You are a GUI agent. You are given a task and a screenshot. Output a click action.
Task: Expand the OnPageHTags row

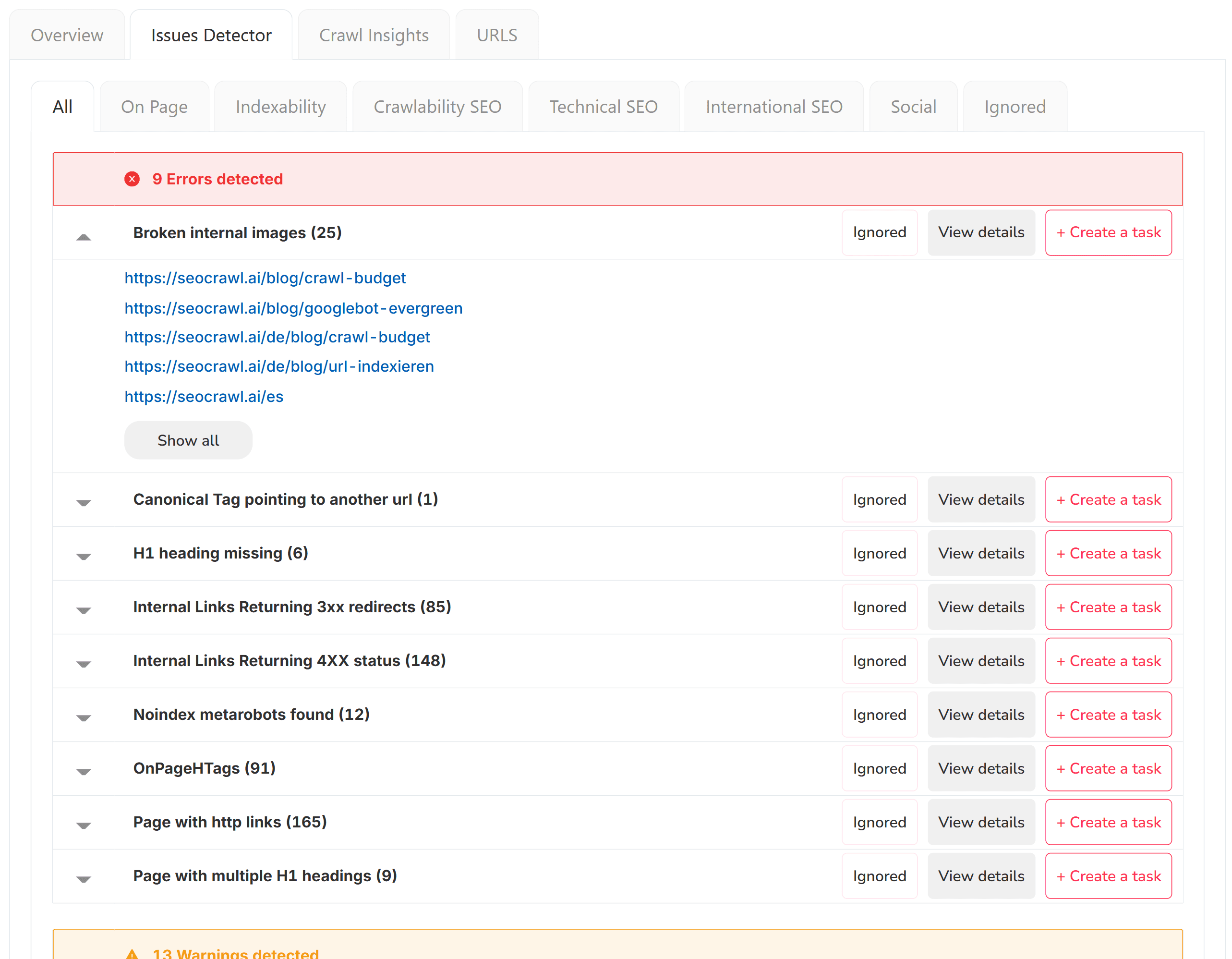[84, 772]
